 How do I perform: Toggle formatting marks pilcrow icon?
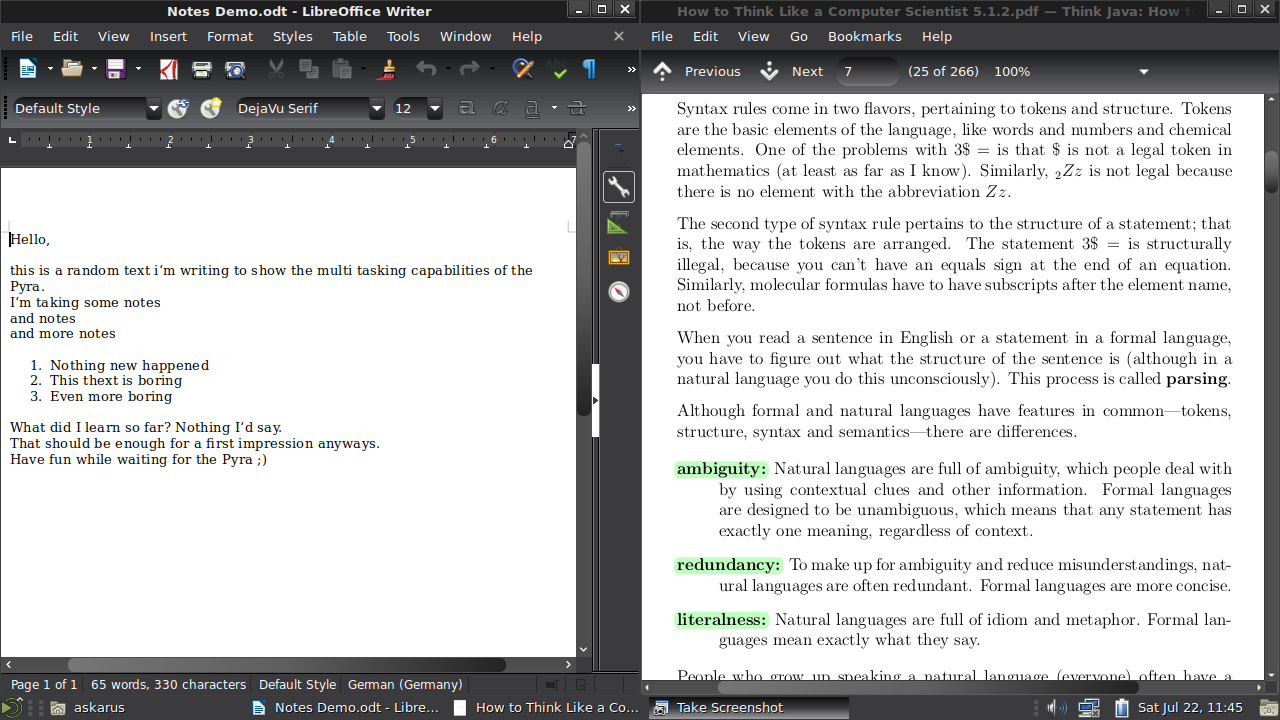pyautogui.click(x=589, y=69)
